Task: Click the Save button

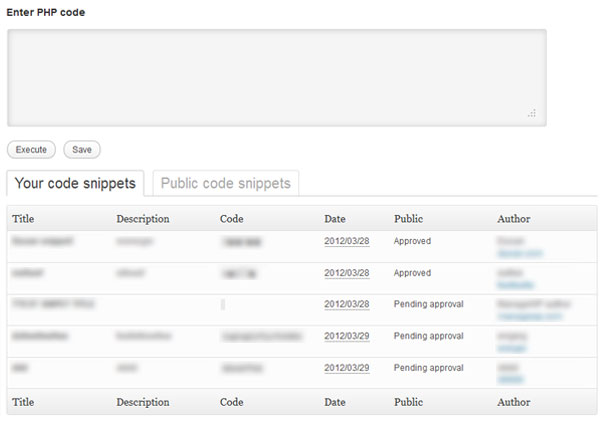Action: (x=82, y=150)
